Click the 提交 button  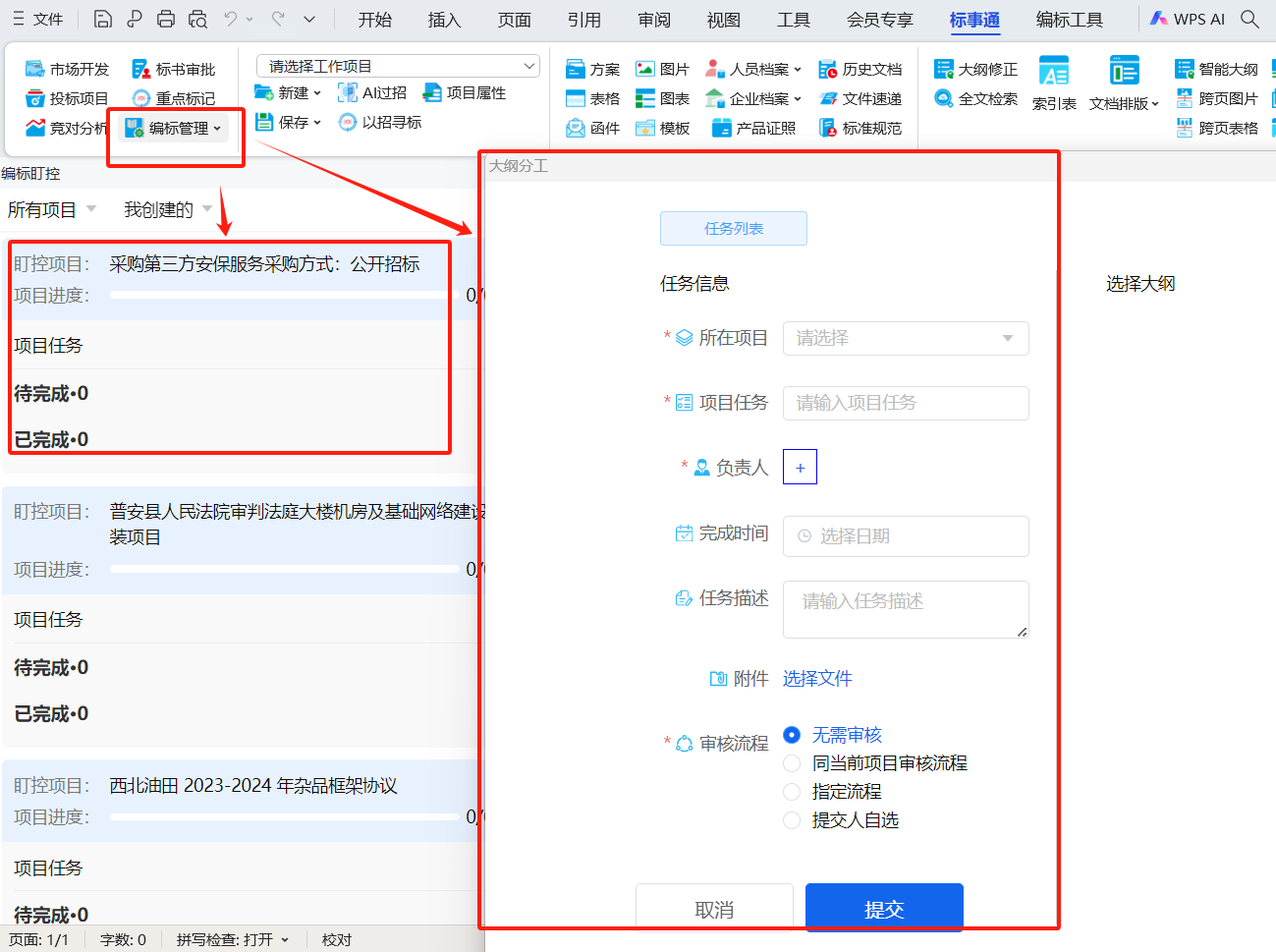coord(884,909)
